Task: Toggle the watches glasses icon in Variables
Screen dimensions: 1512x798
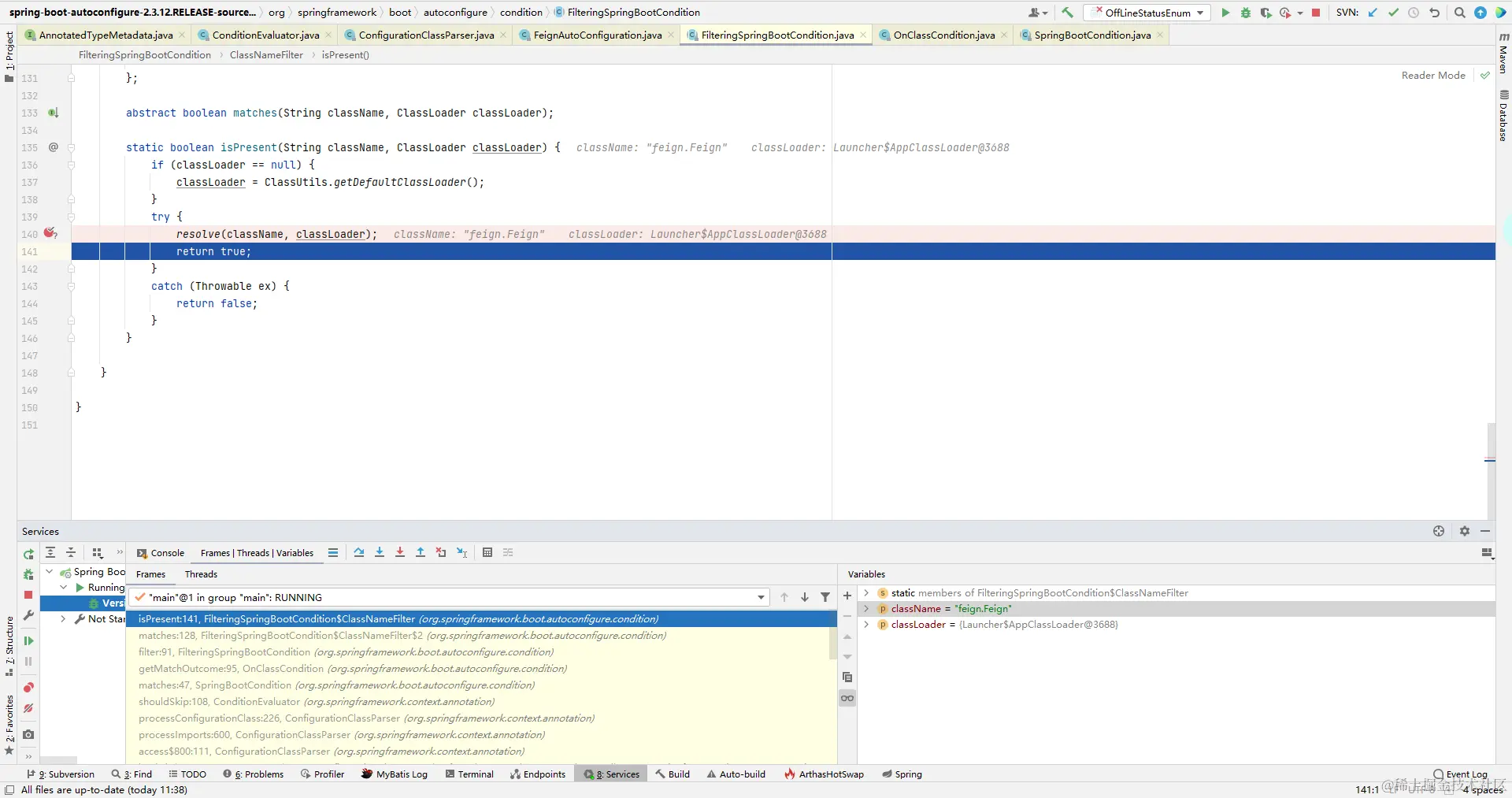Action: pyautogui.click(x=847, y=698)
